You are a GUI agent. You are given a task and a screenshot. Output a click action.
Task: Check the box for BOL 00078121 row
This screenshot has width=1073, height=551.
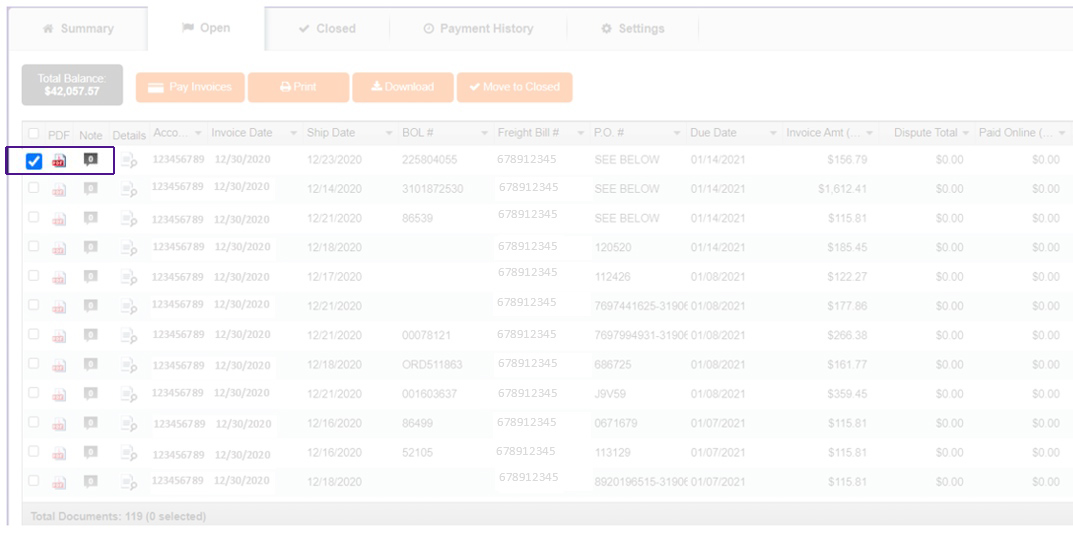click(x=34, y=334)
